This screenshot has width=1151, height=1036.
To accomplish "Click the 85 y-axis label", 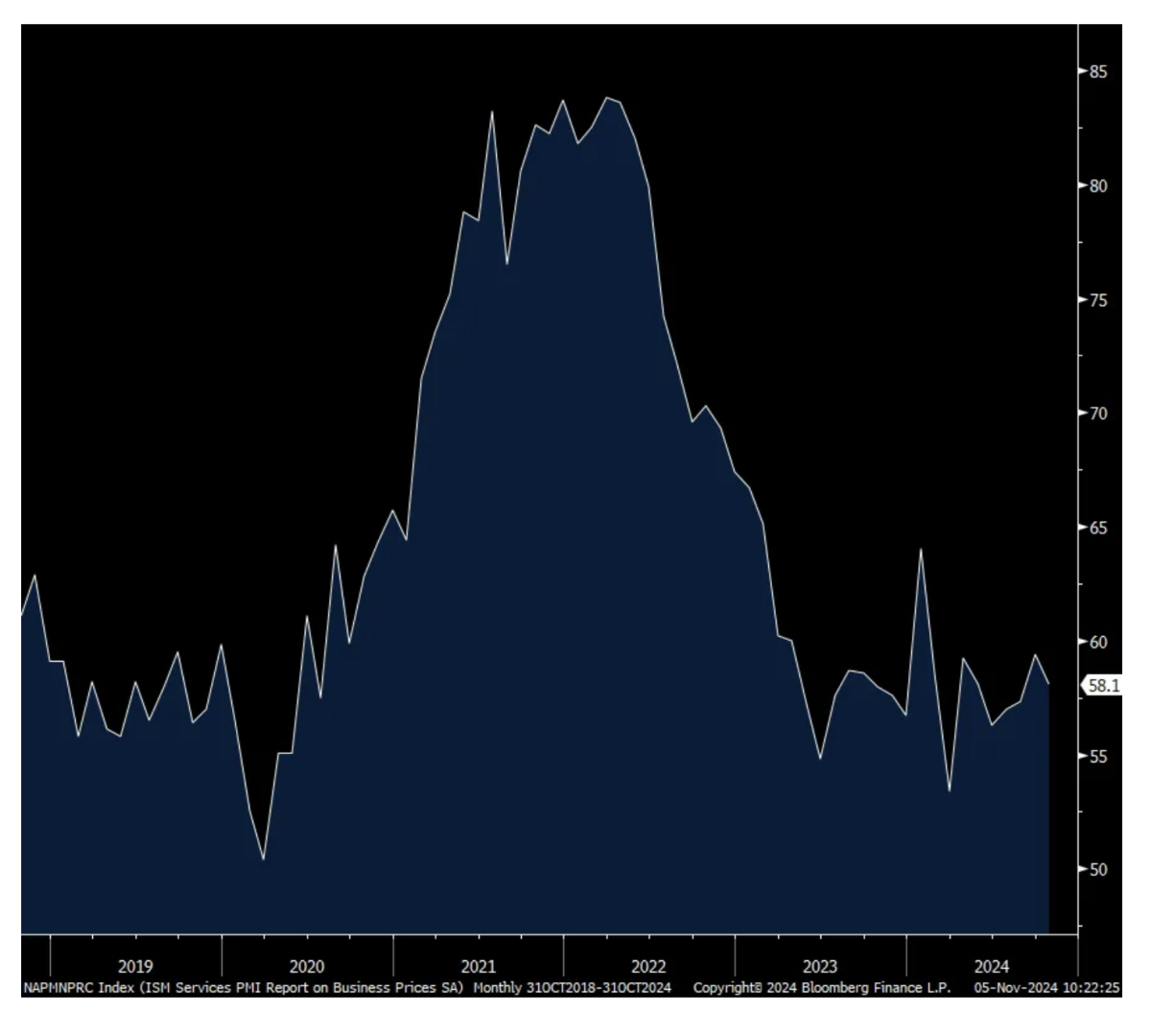I will (x=1098, y=72).
